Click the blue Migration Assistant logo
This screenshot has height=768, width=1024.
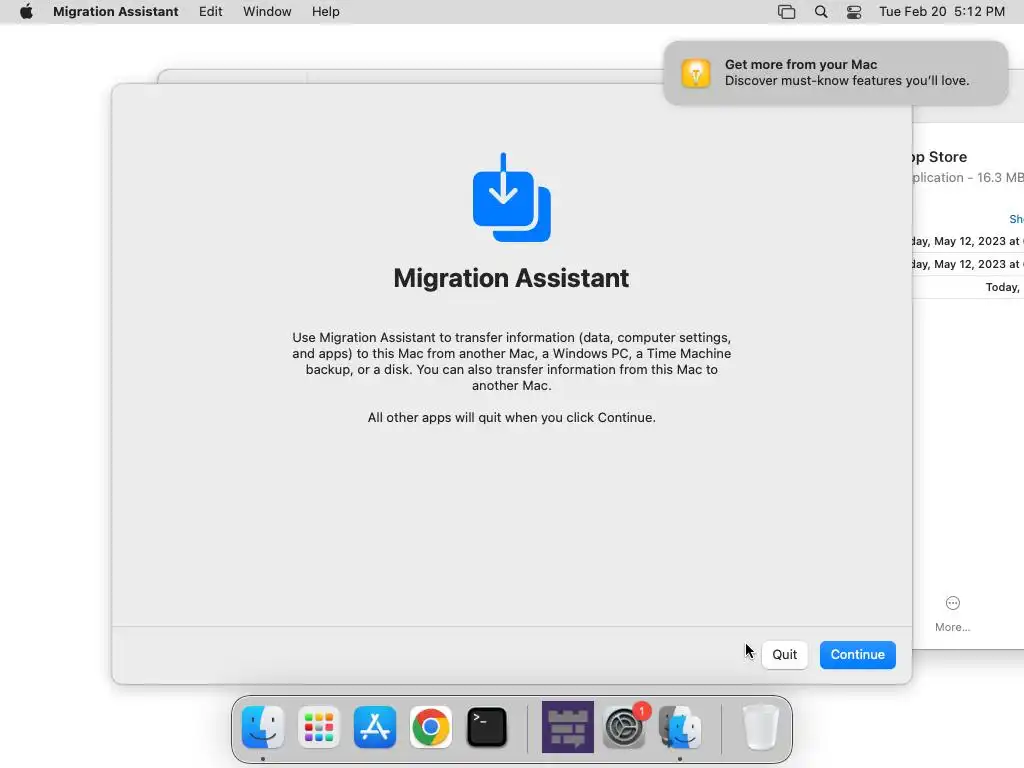click(x=511, y=197)
